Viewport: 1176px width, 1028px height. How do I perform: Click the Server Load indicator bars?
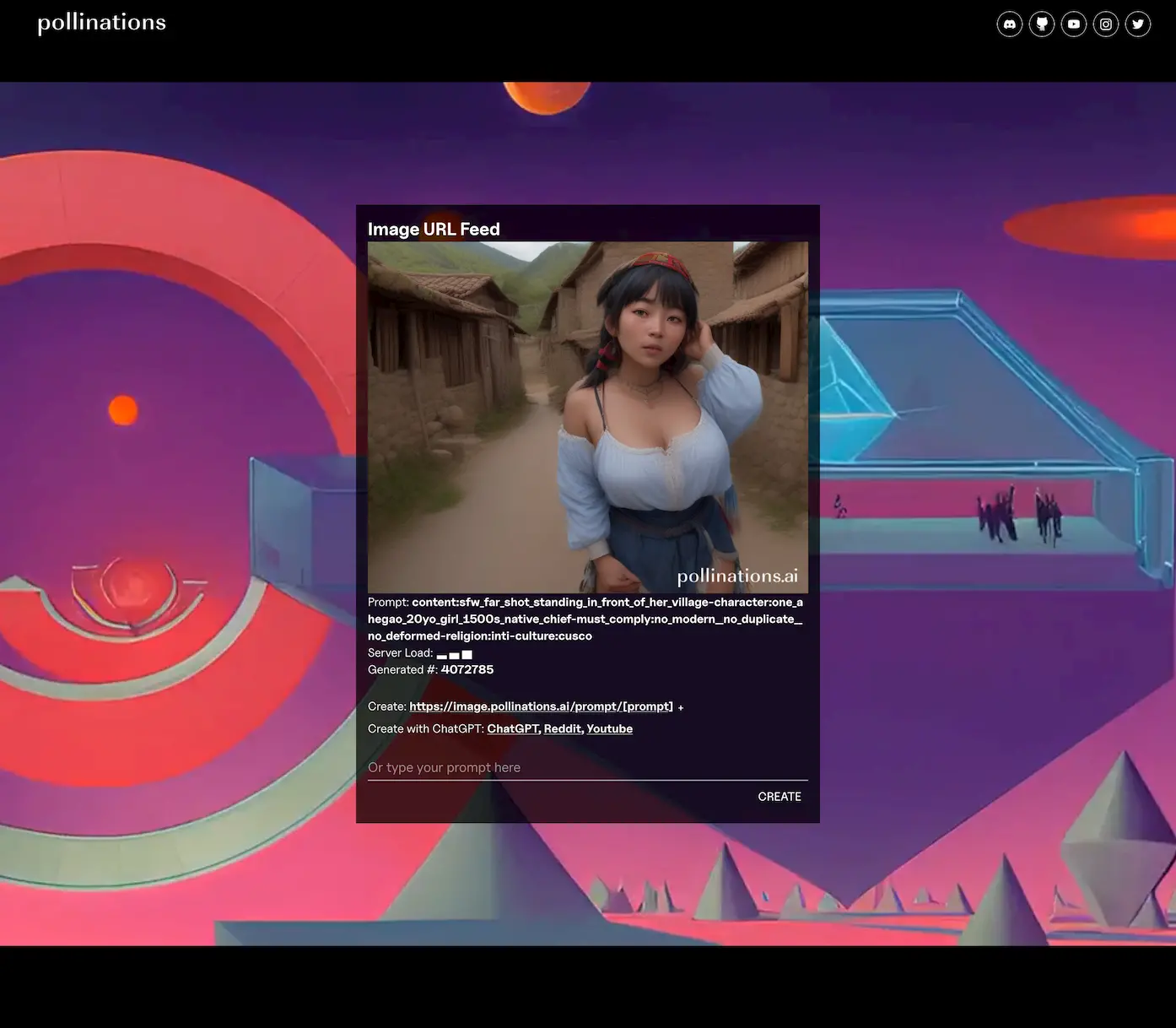(x=454, y=654)
